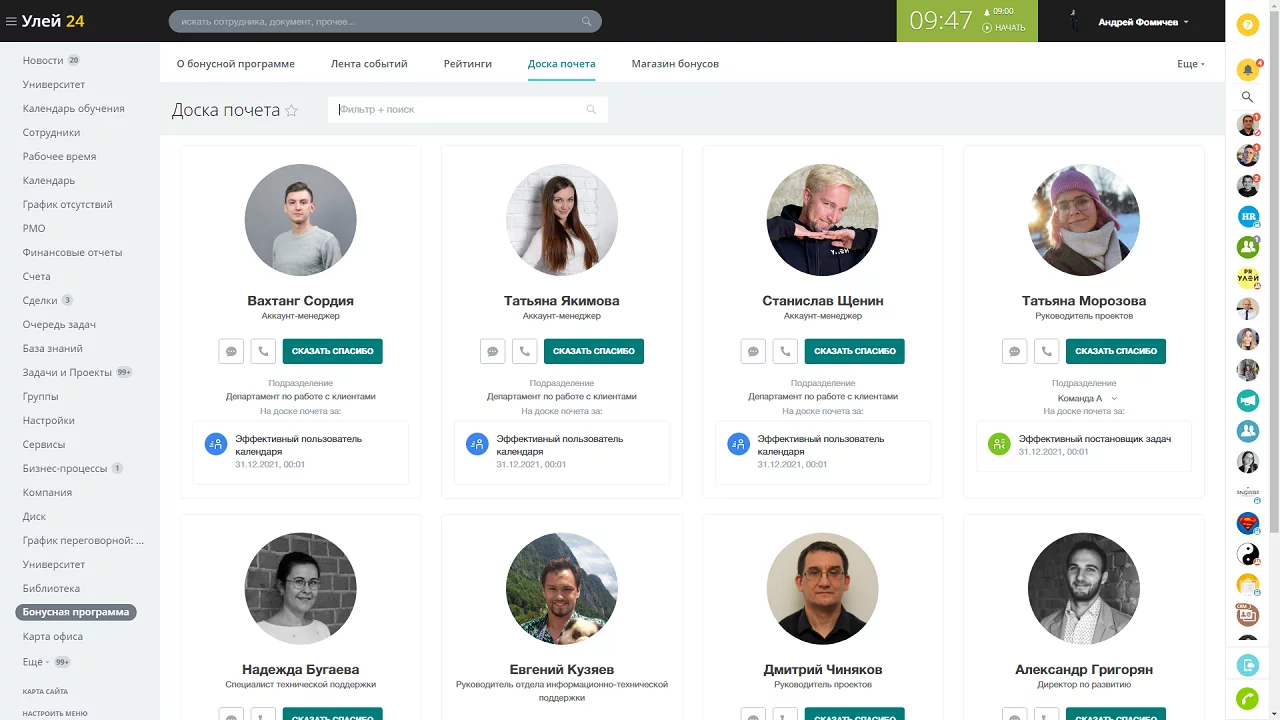The height and width of the screenshot is (720, 1280).
Task: Open chat with Вахтанг Сордия
Action: tap(231, 351)
